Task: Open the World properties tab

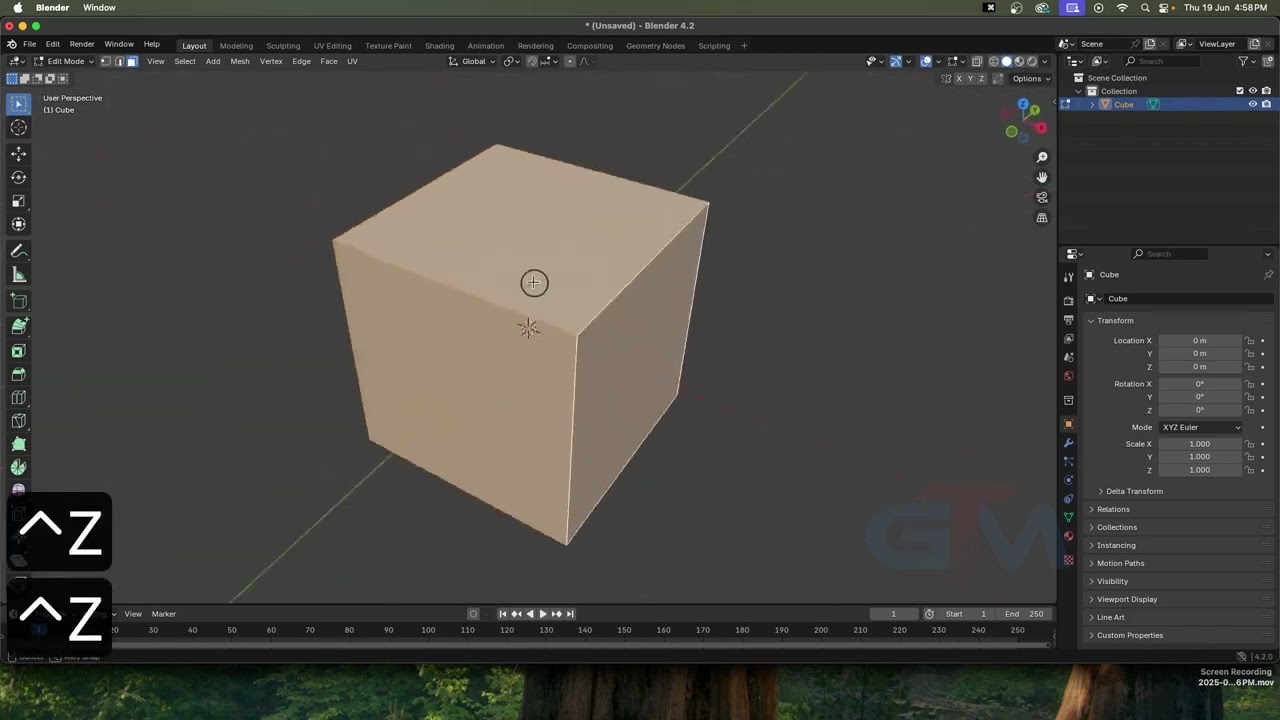Action: tap(1068, 376)
